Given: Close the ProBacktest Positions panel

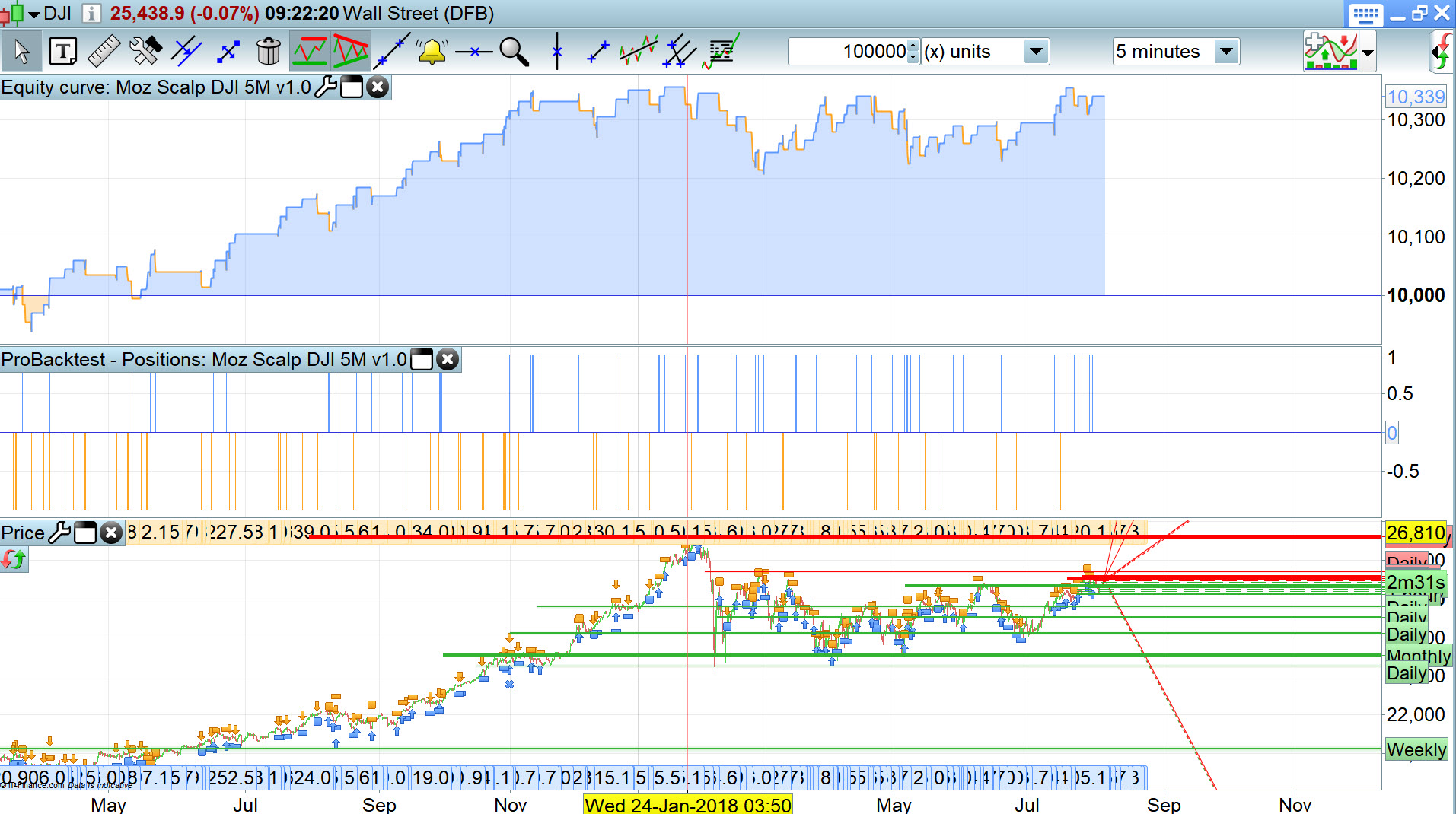Looking at the screenshot, I should tap(448, 359).
